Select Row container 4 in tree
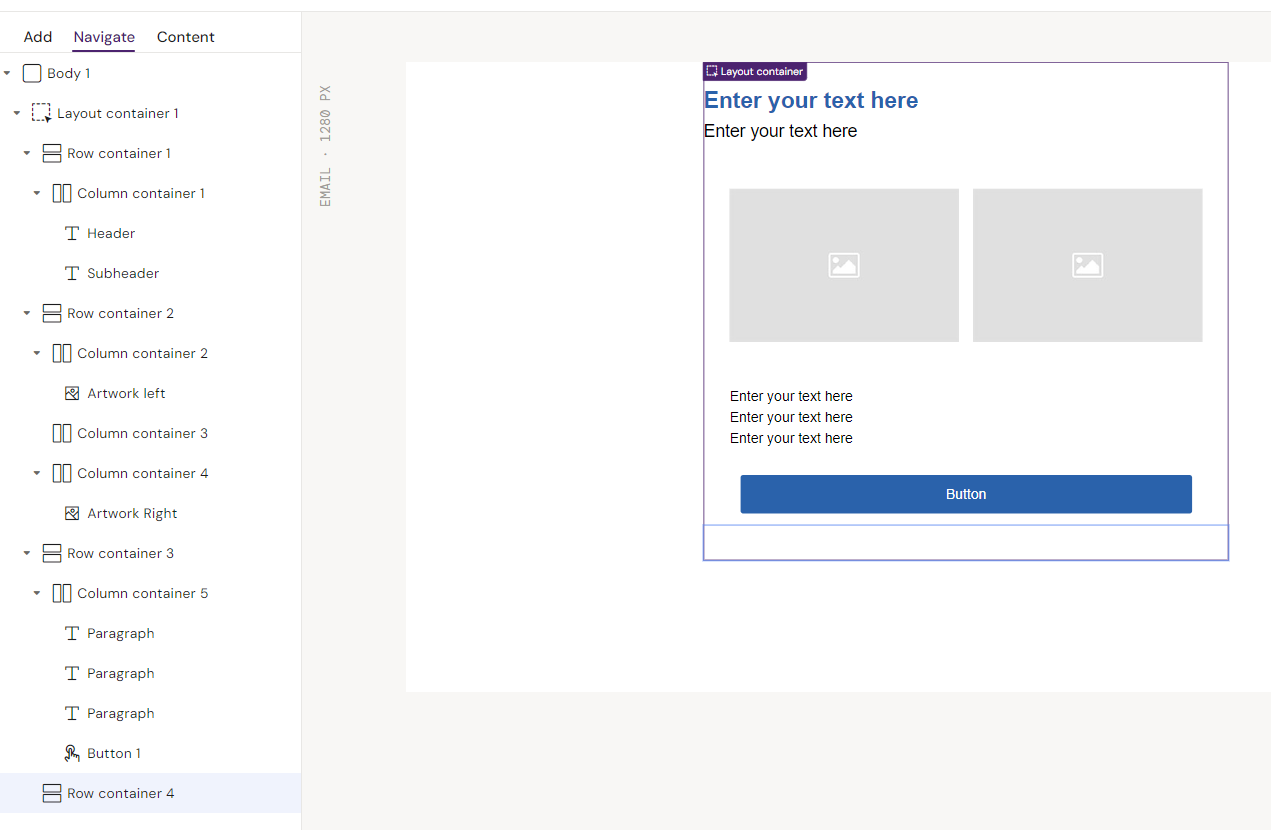The image size is (1271, 830). coord(120,793)
